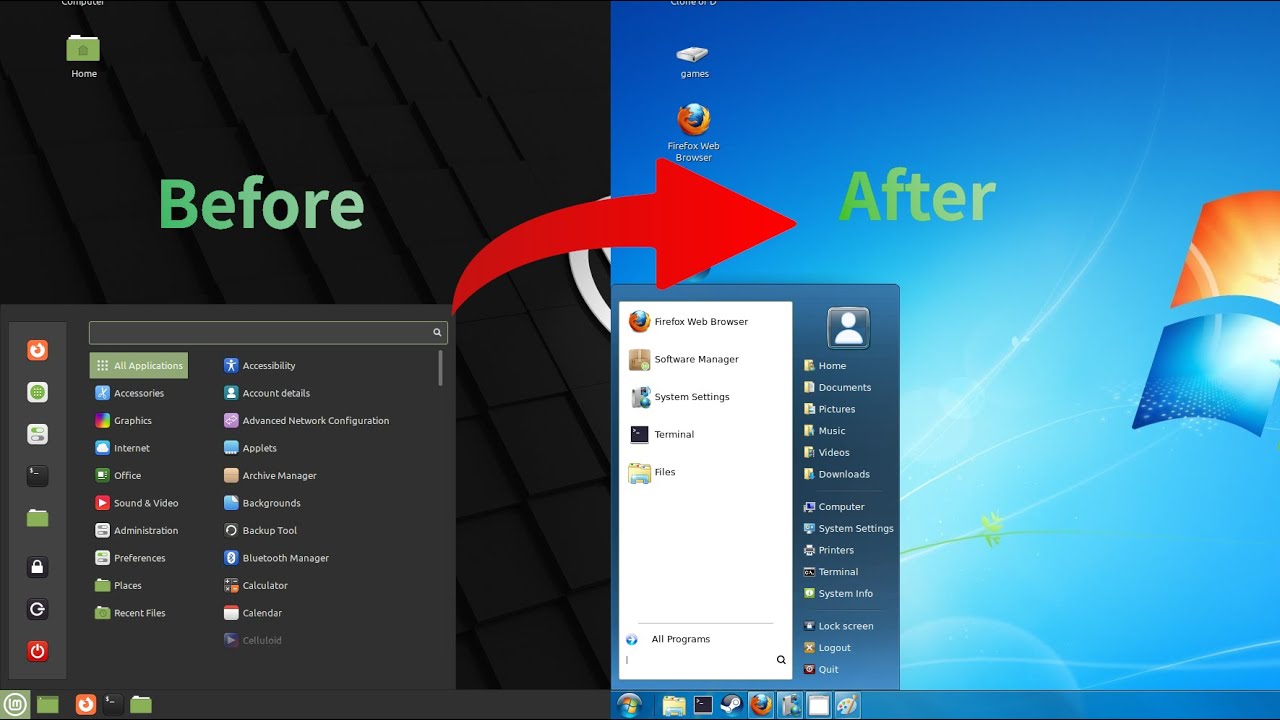This screenshot has width=1280, height=720.
Task: Open Printers link in start menu
Action: 828,550
